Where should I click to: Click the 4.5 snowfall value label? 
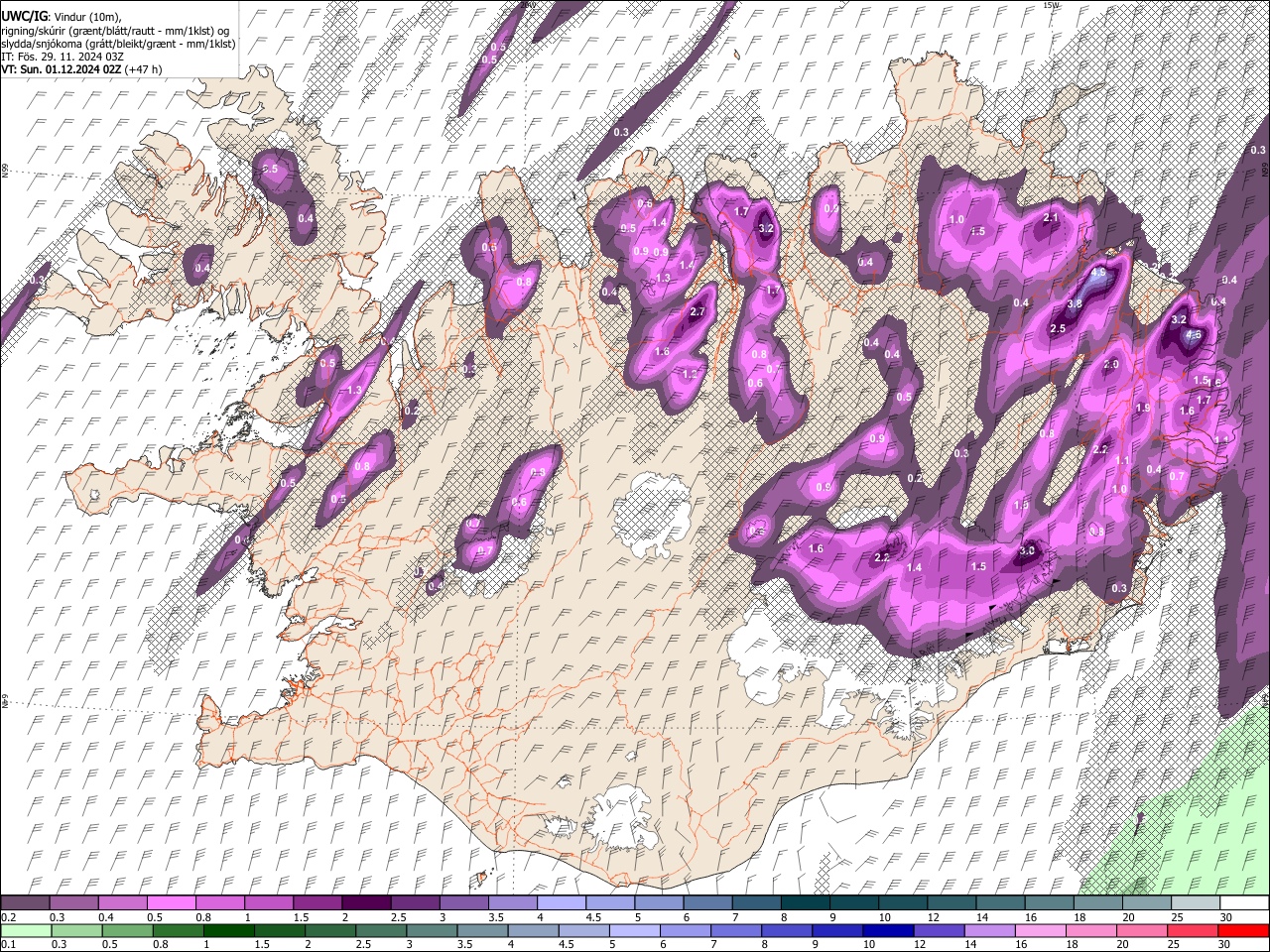[1194, 334]
